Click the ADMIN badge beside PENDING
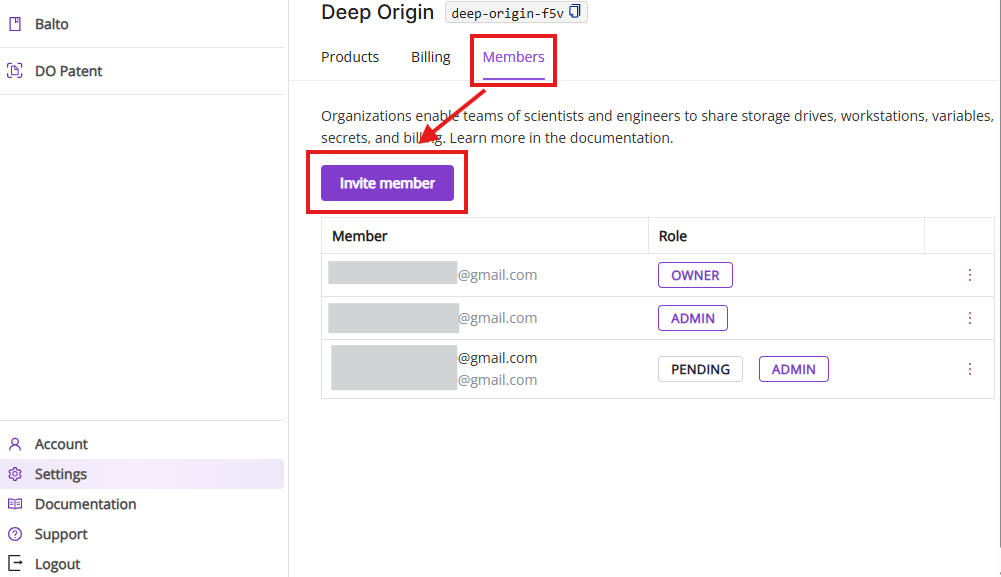 point(794,369)
